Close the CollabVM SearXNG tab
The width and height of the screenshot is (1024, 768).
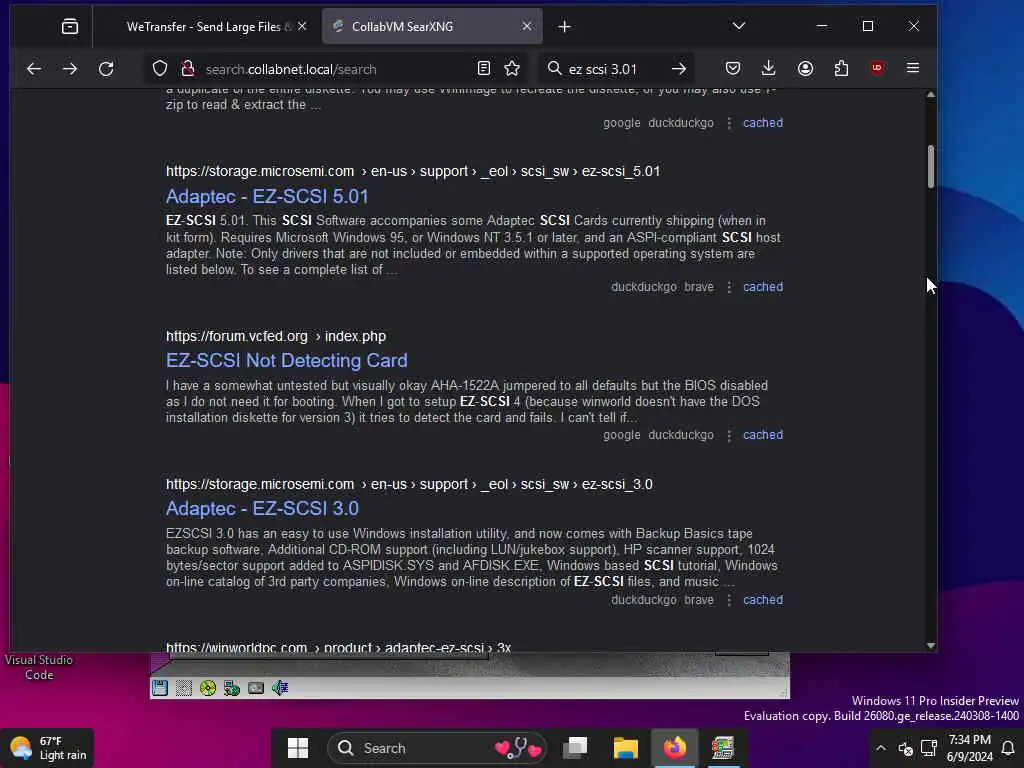[527, 26]
